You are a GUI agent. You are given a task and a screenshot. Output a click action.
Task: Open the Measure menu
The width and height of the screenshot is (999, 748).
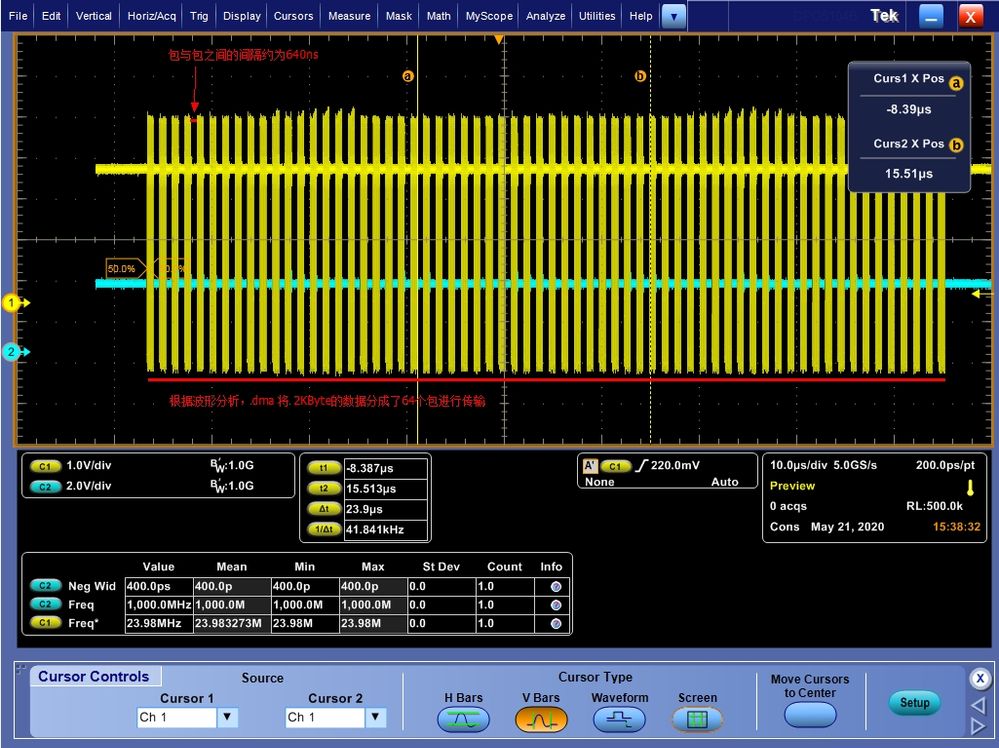pyautogui.click(x=349, y=16)
